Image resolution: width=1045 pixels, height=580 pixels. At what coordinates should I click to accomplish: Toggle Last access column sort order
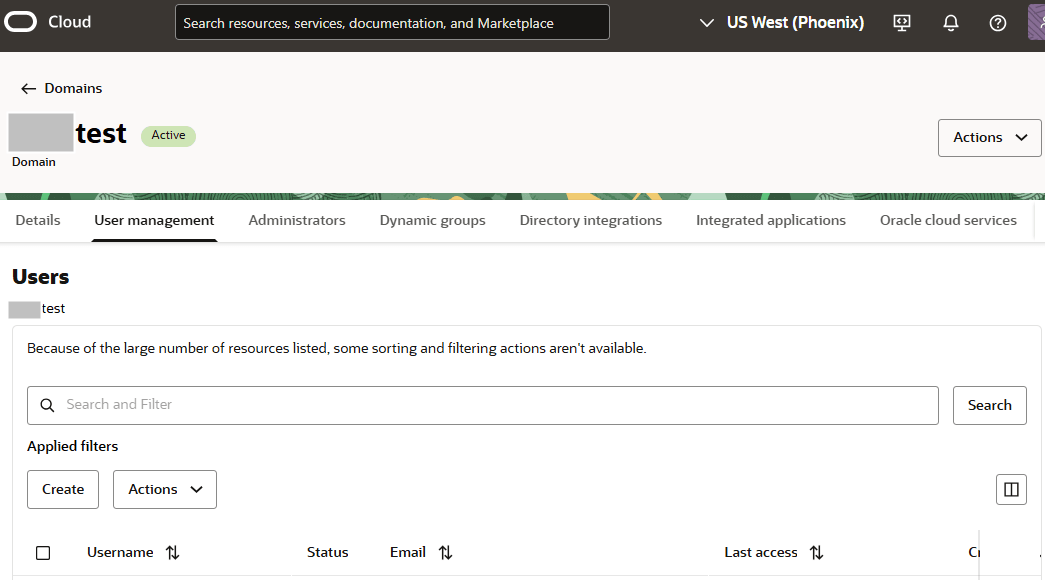click(x=816, y=552)
